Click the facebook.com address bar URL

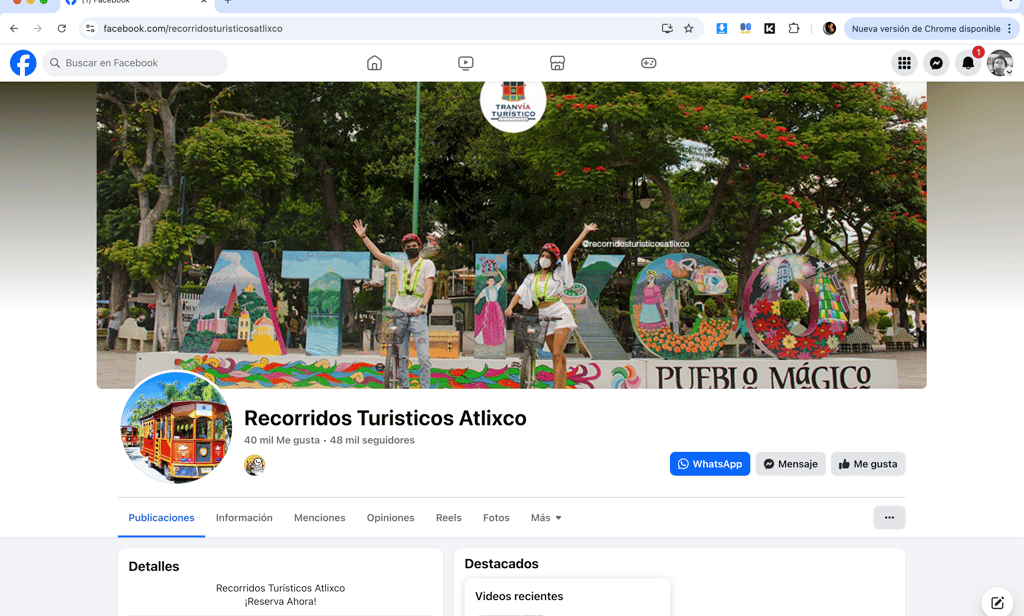tap(193, 28)
